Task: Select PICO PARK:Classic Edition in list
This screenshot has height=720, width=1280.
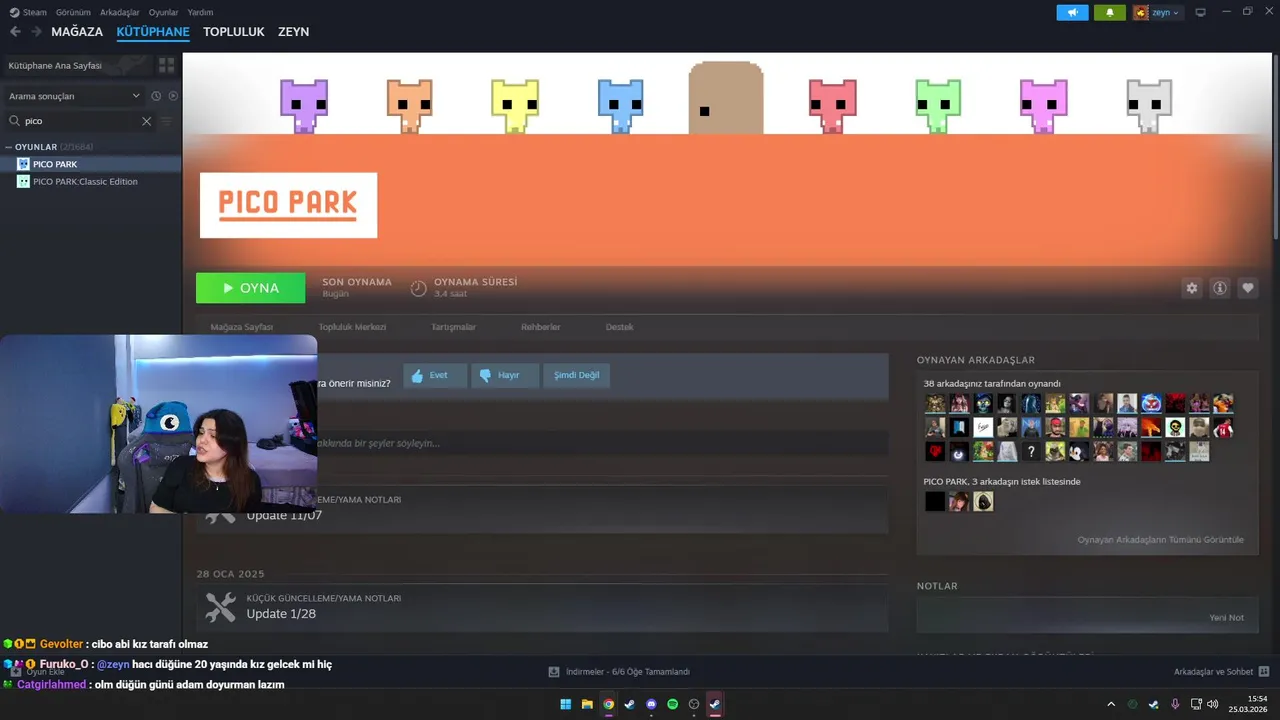Action: coord(91,182)
